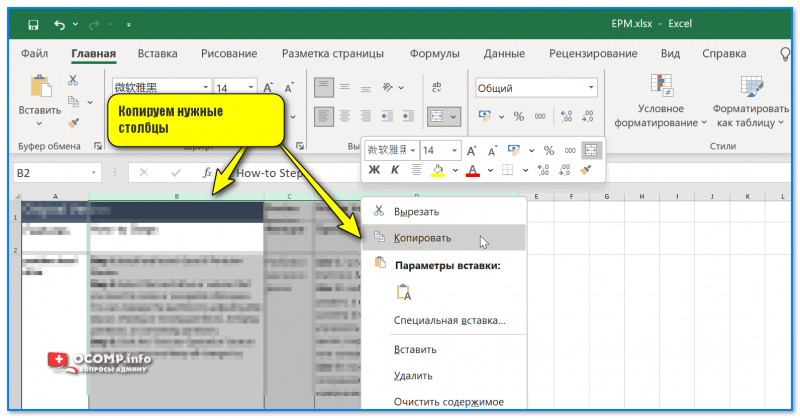Image resolution: width=800 pixels, height=418 pixels.
Task: Click the Save icon in the title bar
Action: pyautogui.click(x=33, y=24)
